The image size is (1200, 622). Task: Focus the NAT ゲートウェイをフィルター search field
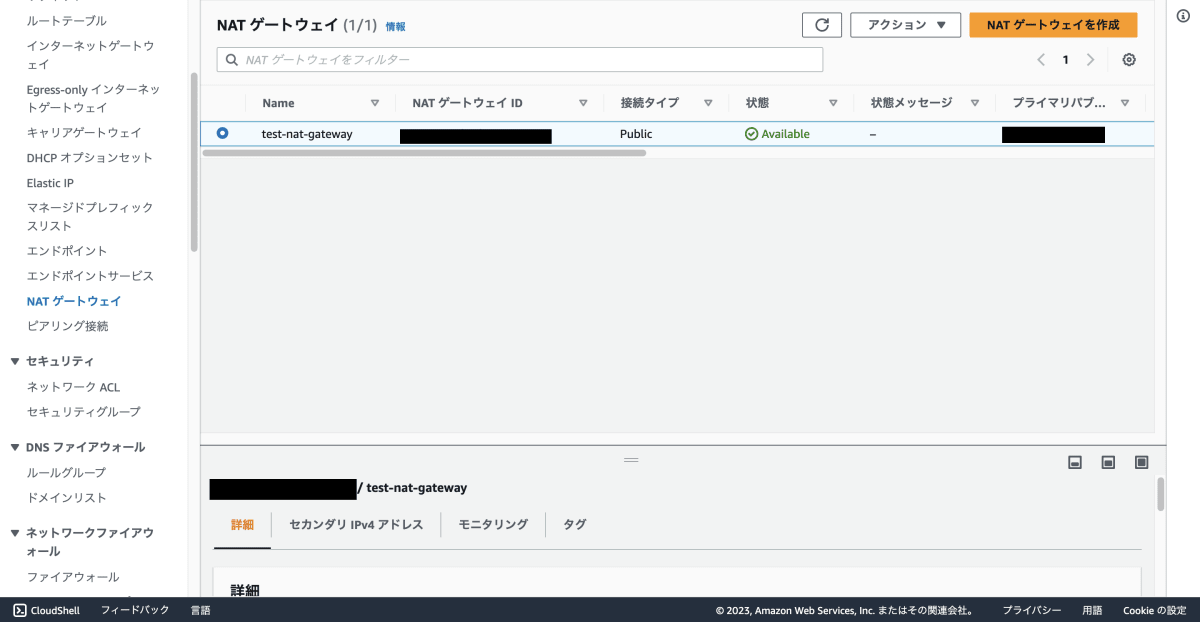[520, 60]
